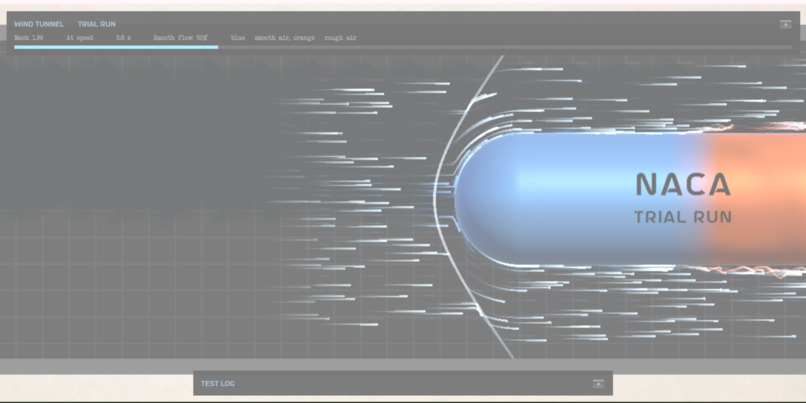
Task: Click the unfilled part of the progress bar
Action: tap(505, 47)
